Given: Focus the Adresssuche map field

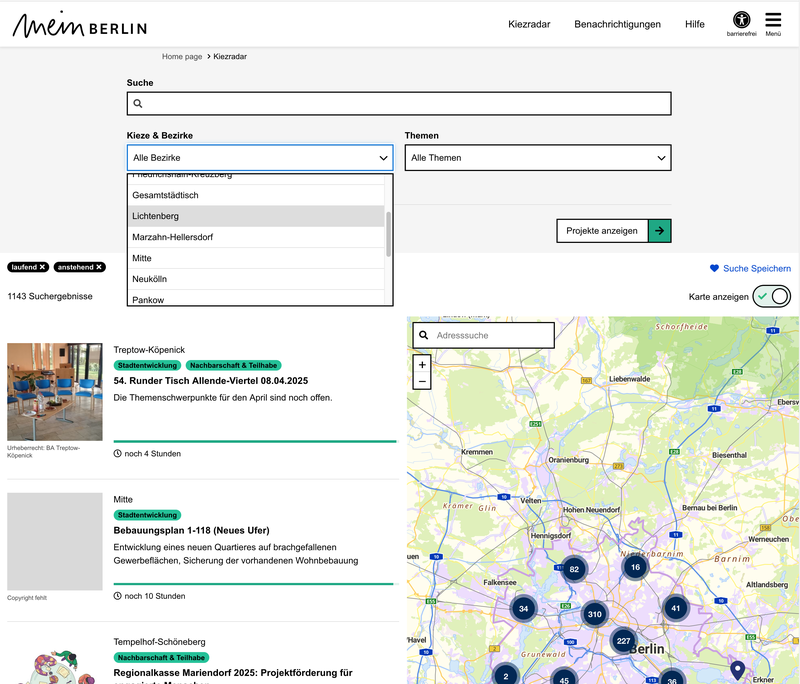Looking at the screenshot, I should 484,335.
